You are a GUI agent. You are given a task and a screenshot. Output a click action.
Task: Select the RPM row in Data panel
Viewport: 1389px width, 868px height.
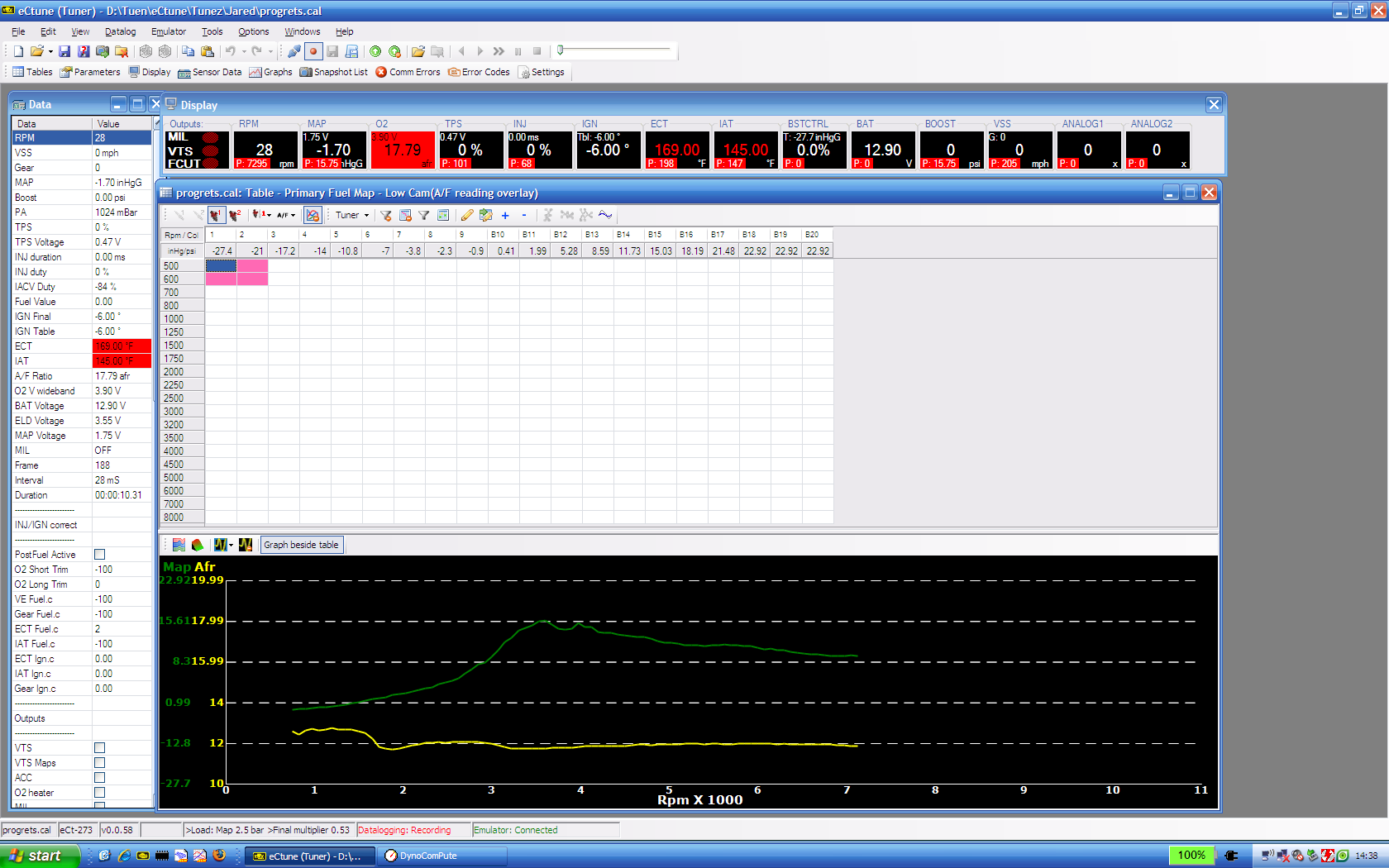tap(81, 138)
